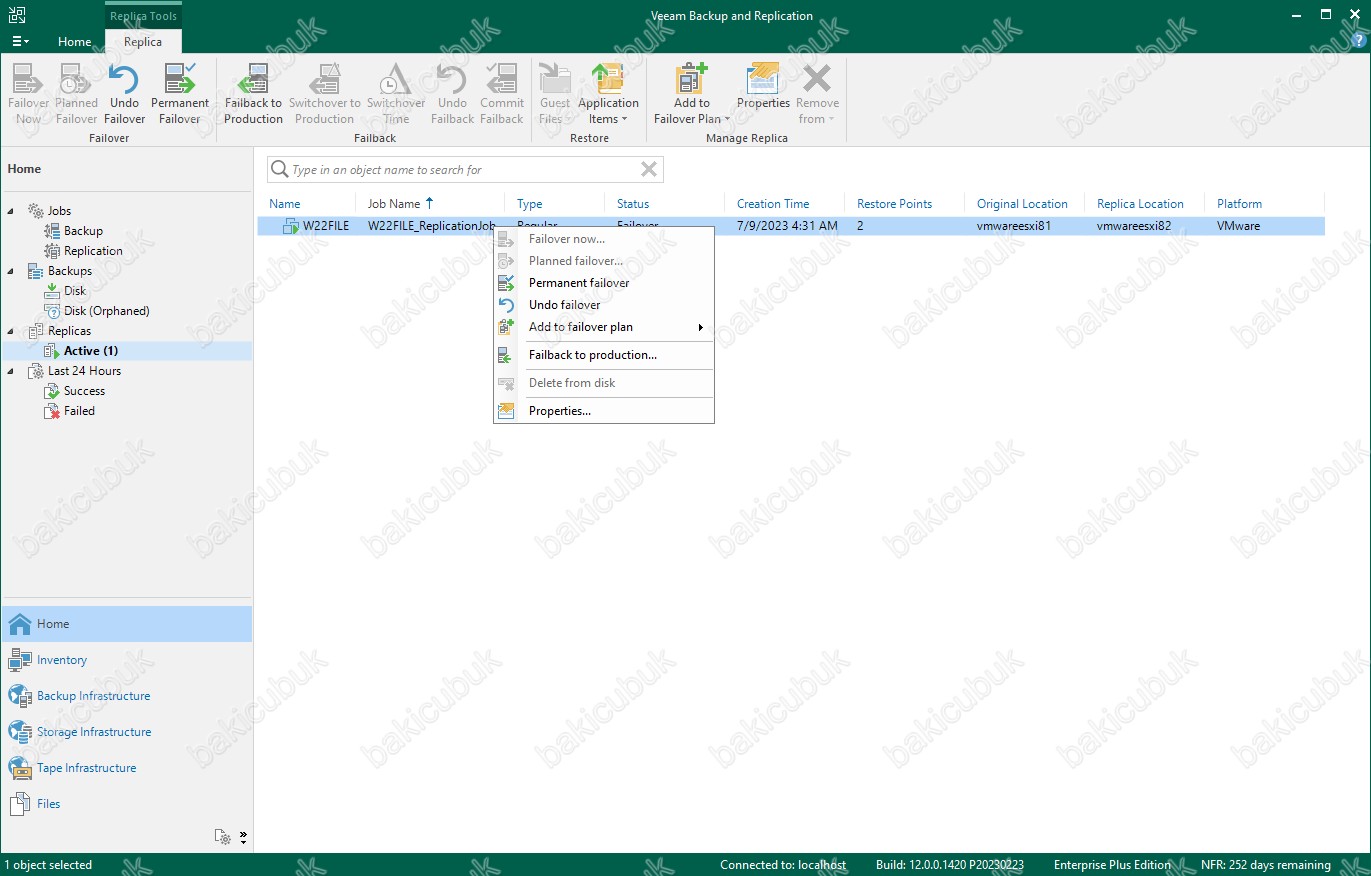Sort by the Name column header
This screenshot has width=1371, height=876.
[x=285, y=204]
